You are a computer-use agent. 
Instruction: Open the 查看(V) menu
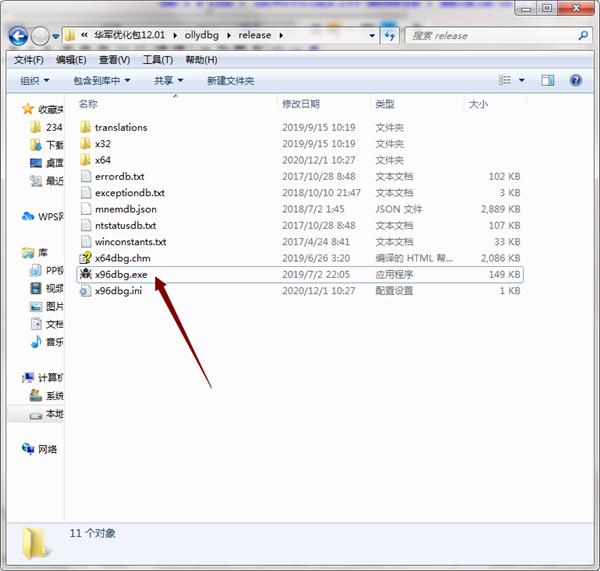click(x=114, y=60)
